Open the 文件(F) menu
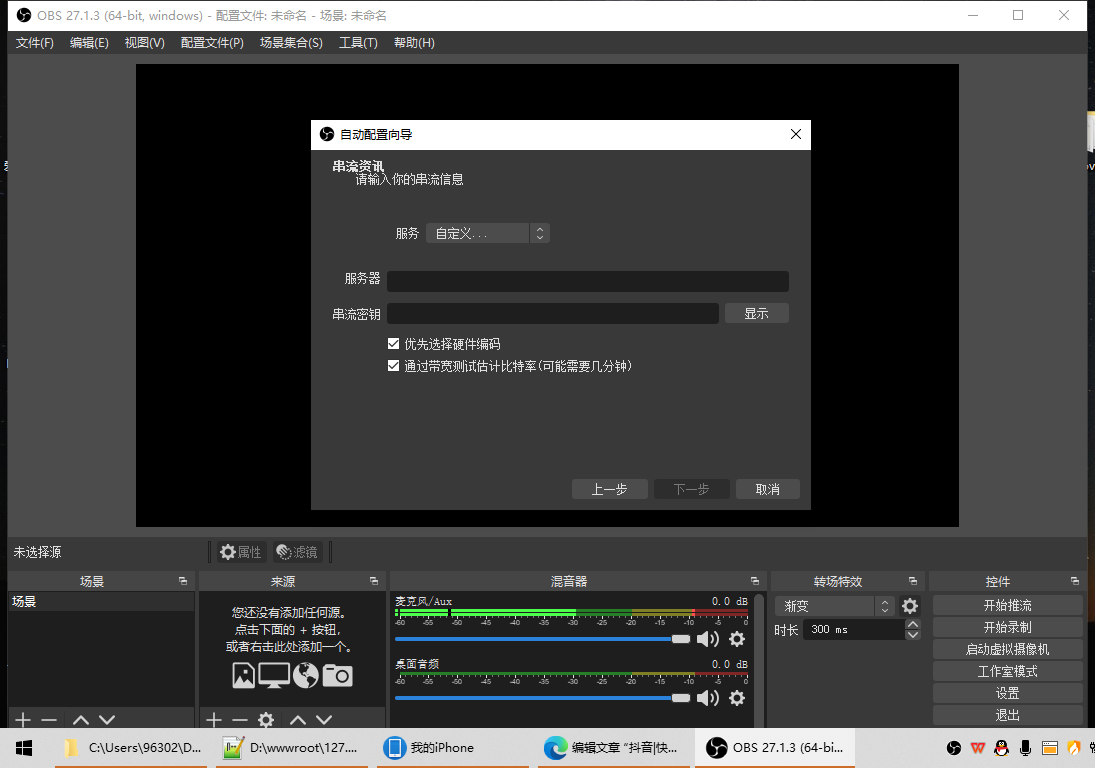 click(x=35, y=43)
